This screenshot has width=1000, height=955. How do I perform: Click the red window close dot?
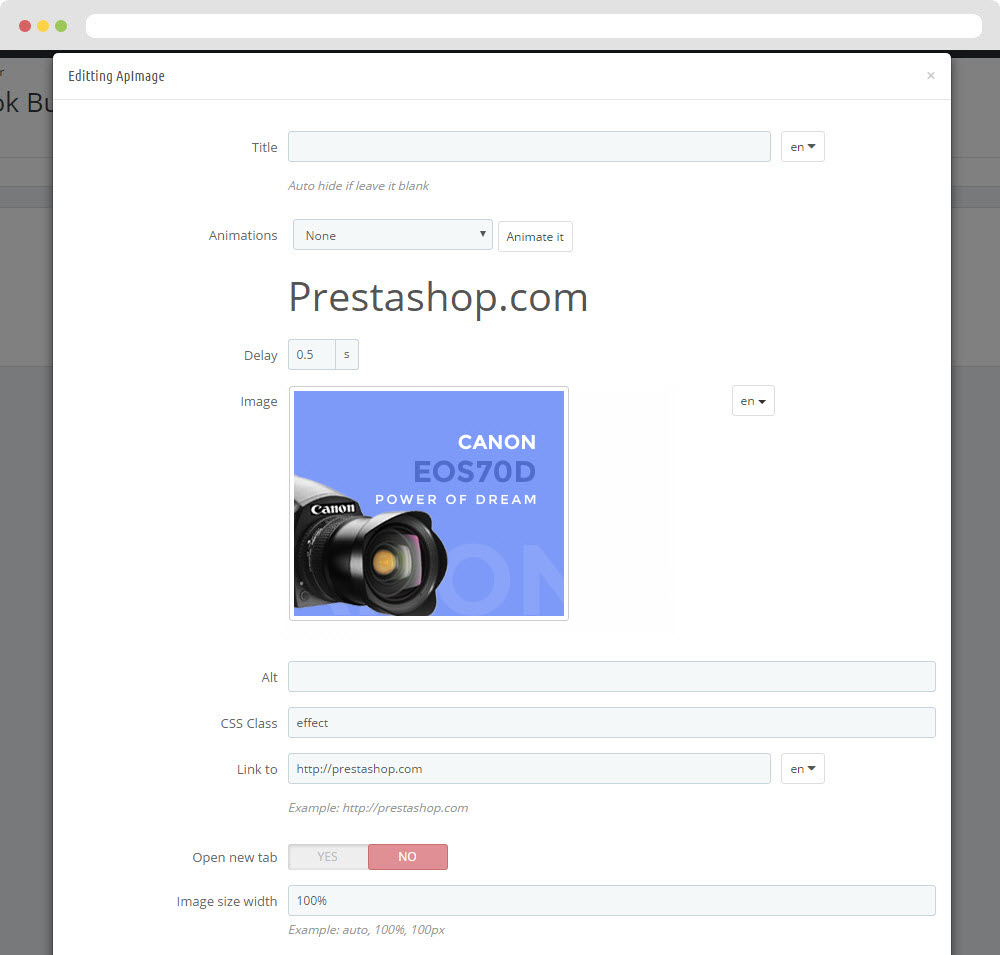click(x=25, y=26)
